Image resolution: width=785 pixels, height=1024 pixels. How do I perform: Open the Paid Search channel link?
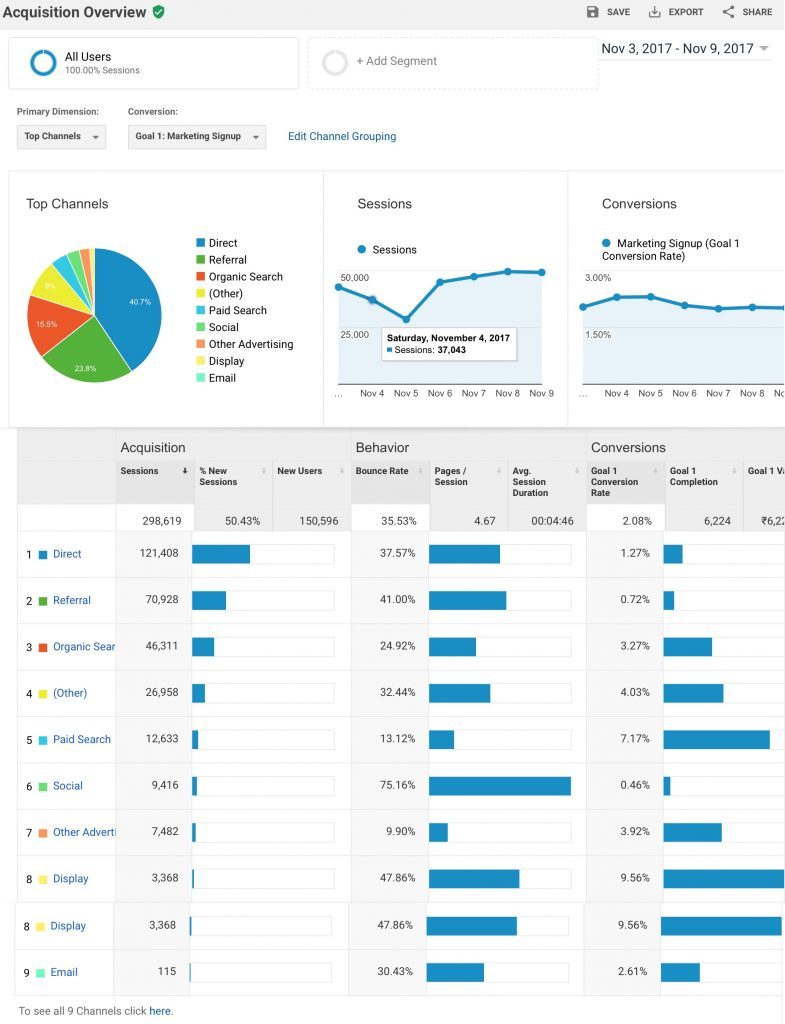[x=82, y=739]
